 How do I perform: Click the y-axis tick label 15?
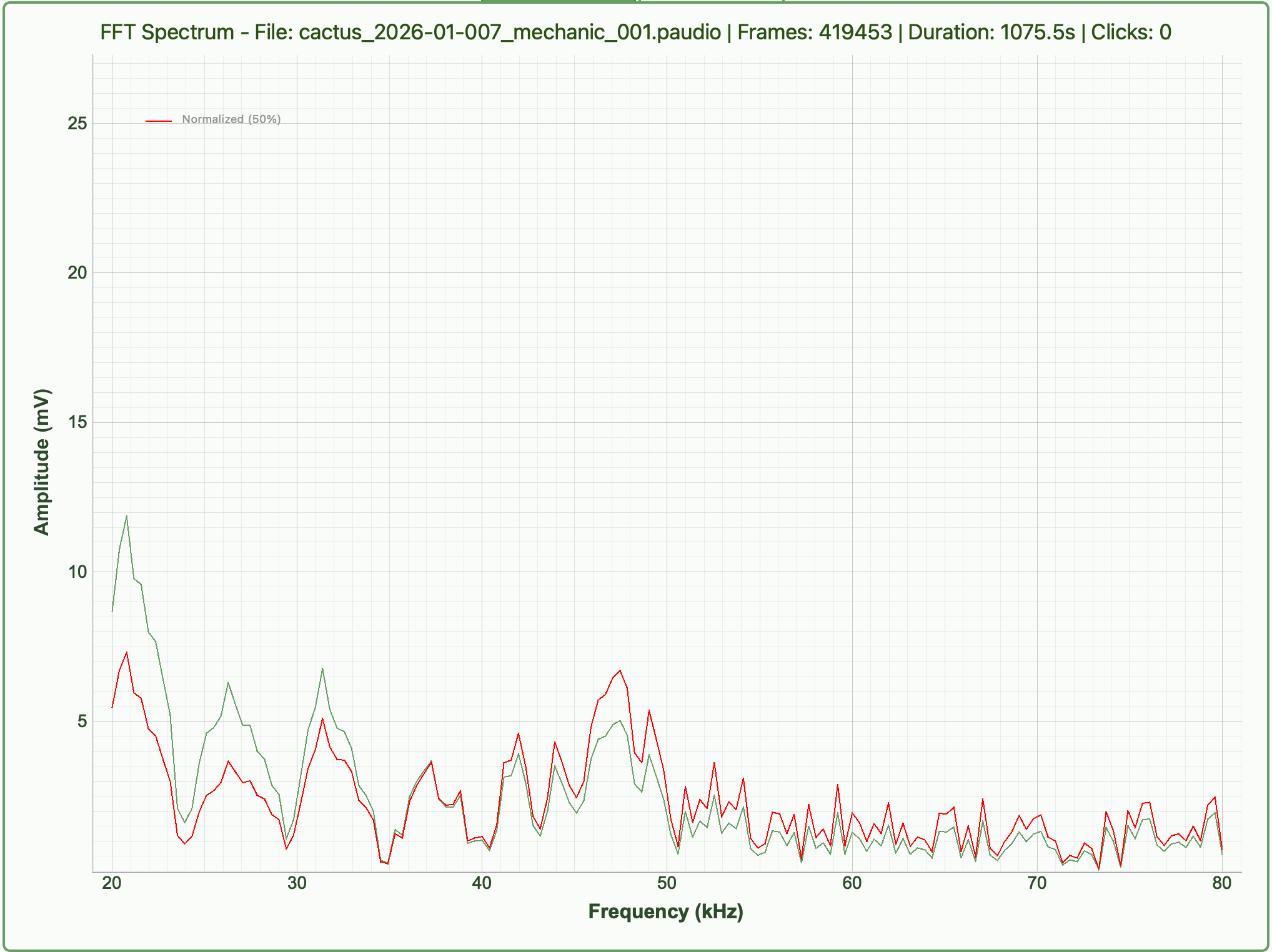coord(77,422)
